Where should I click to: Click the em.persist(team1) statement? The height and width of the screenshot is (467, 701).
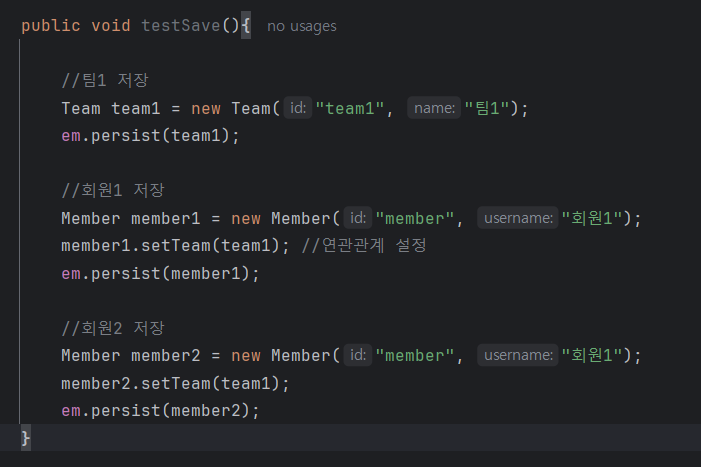151,135
